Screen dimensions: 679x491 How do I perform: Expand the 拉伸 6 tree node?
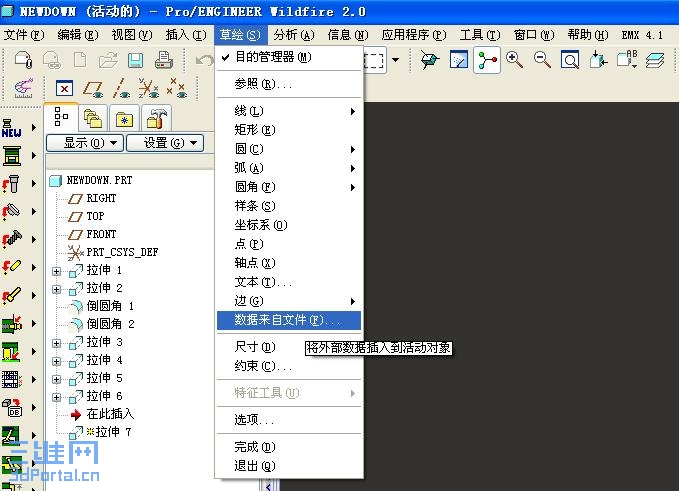(56, 397)
